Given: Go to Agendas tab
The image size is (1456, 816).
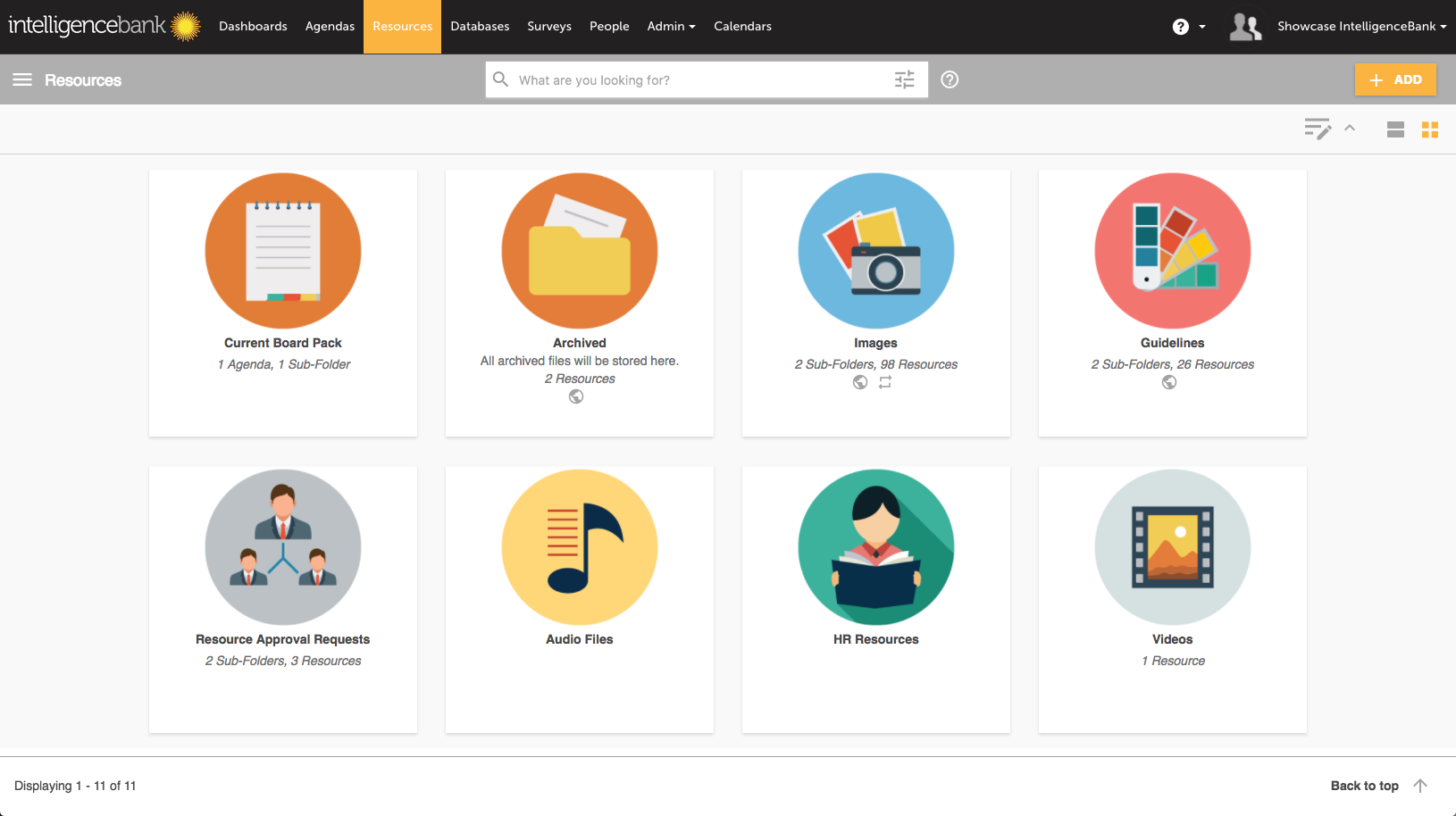Looking at the screenshot, I should point(330,26).
